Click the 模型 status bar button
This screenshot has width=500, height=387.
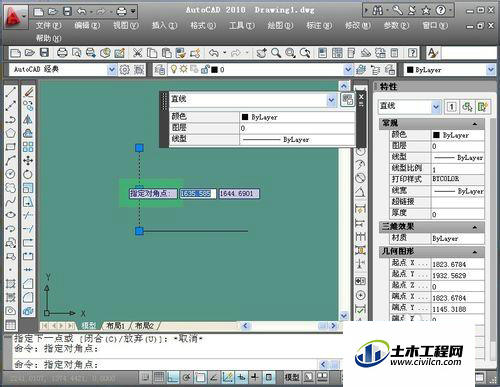pyautogui.click(x=292, y=377)
